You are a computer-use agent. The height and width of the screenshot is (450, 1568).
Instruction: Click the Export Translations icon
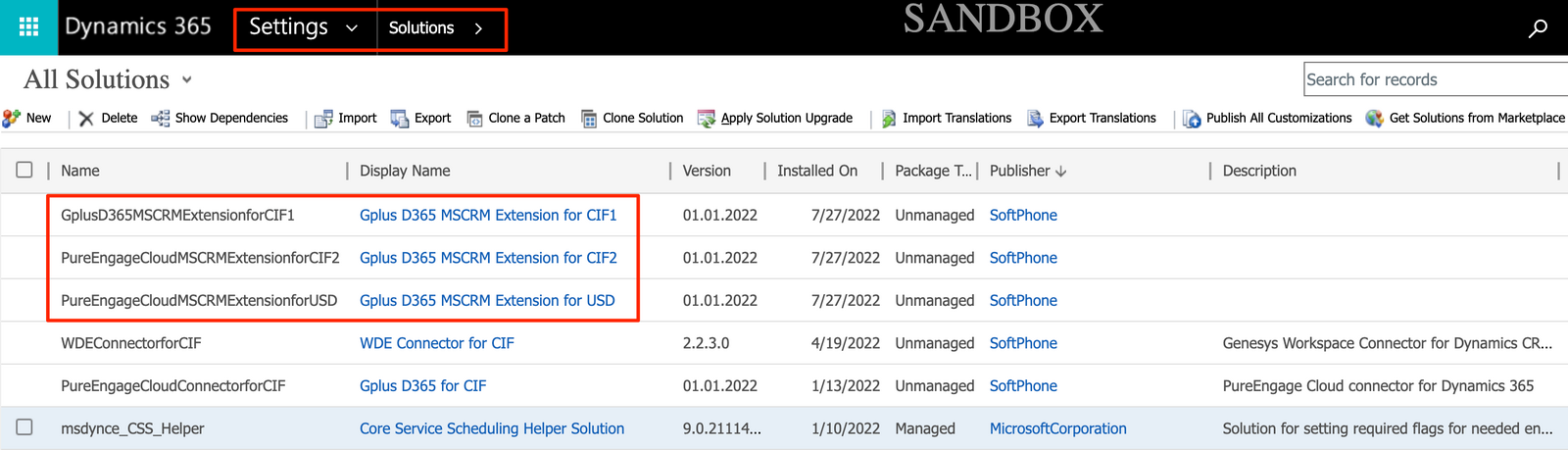pyautogui.click(x=1035, y=119)
